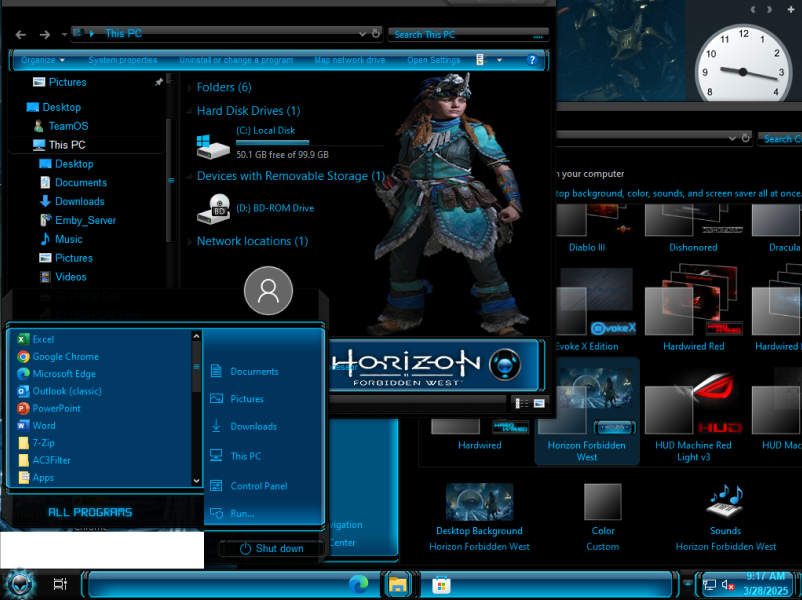
Task: Switch File Explorer to large icons view toggle
Action: pyautogui.click(x=539, y=404)
